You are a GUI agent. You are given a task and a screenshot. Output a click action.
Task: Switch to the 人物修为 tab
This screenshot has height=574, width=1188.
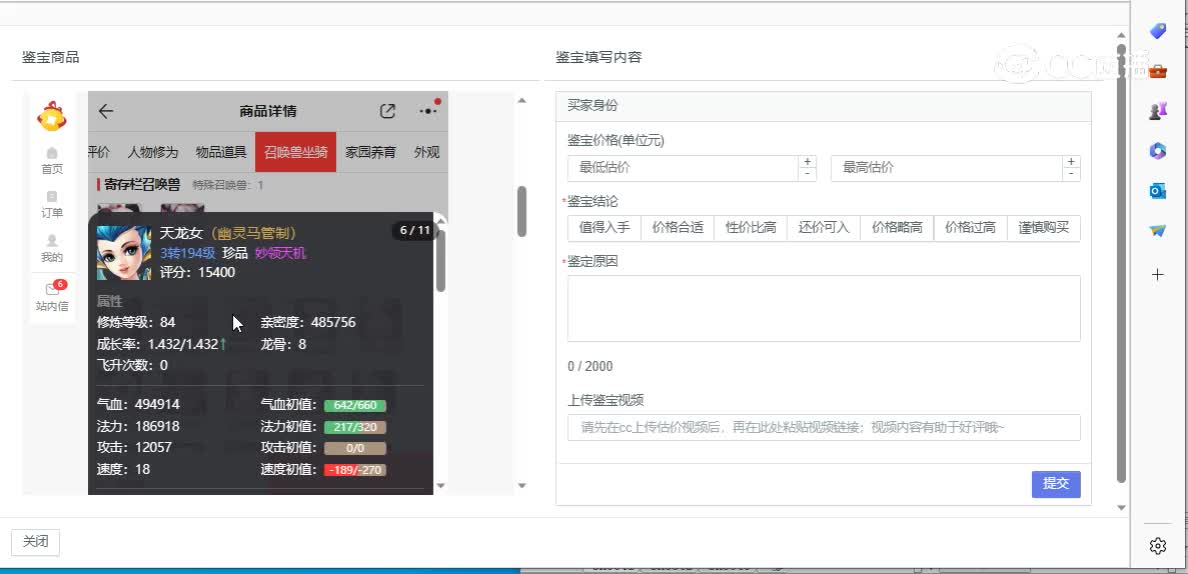click(x=152, y=152)
